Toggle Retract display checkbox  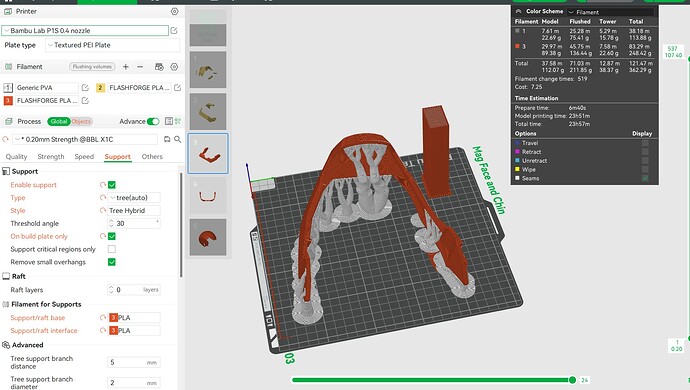click(x=645, y=152)
